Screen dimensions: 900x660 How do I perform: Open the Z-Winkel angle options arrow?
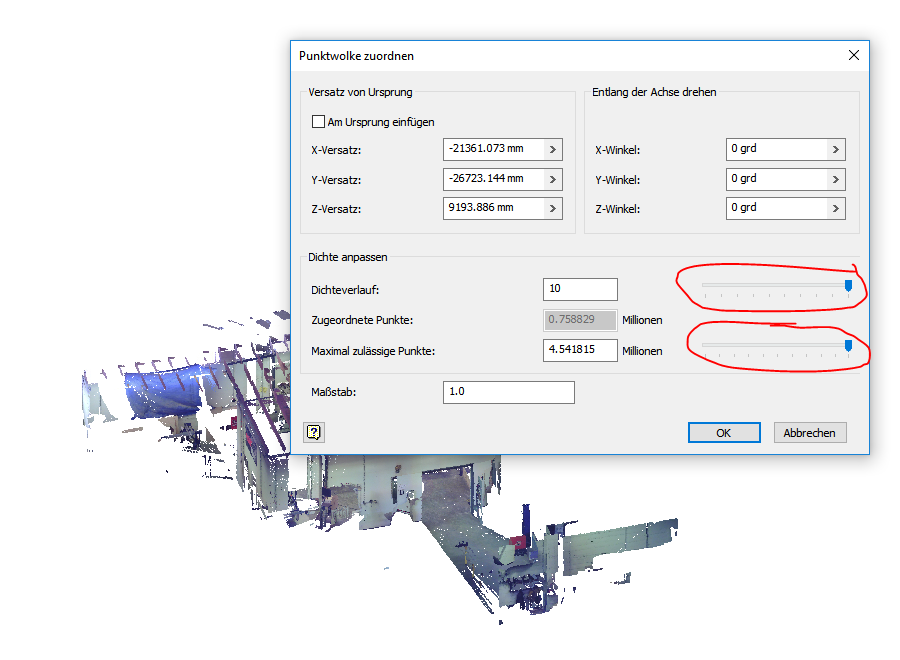click(836, 208)
